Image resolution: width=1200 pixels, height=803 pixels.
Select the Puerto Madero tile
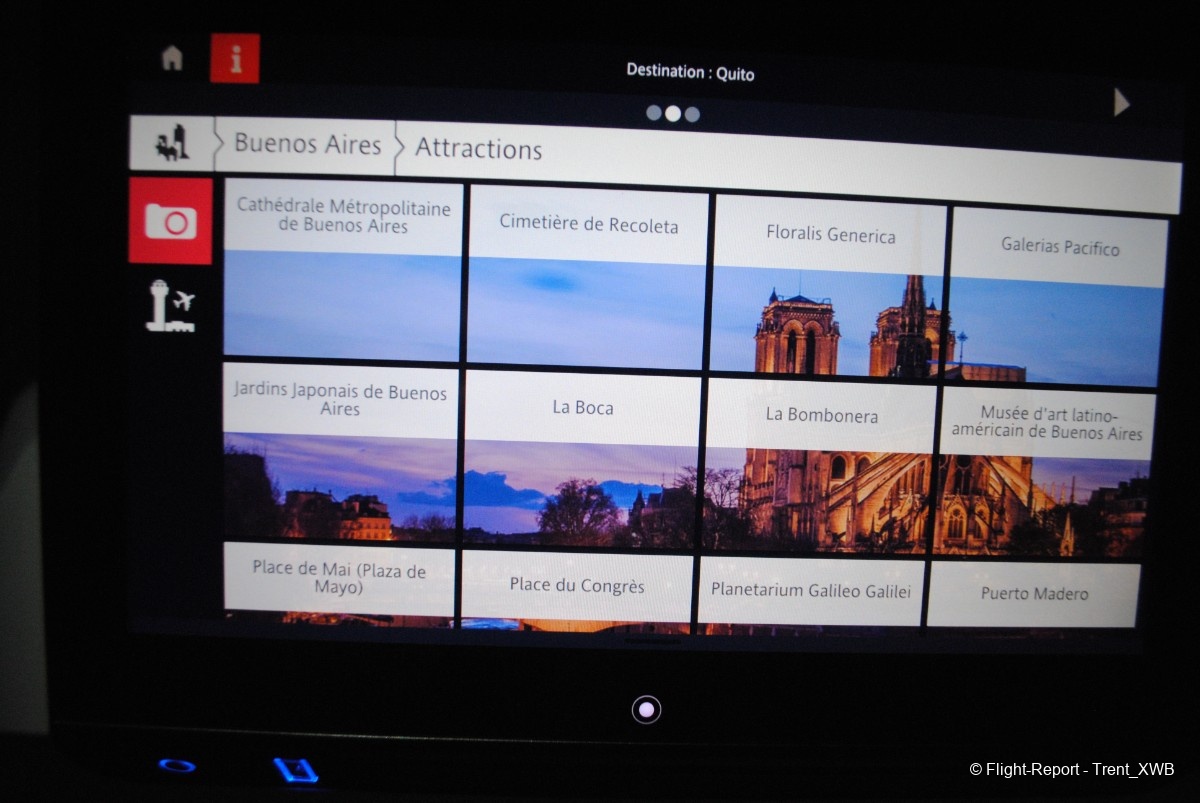(x=1034, y=594)
